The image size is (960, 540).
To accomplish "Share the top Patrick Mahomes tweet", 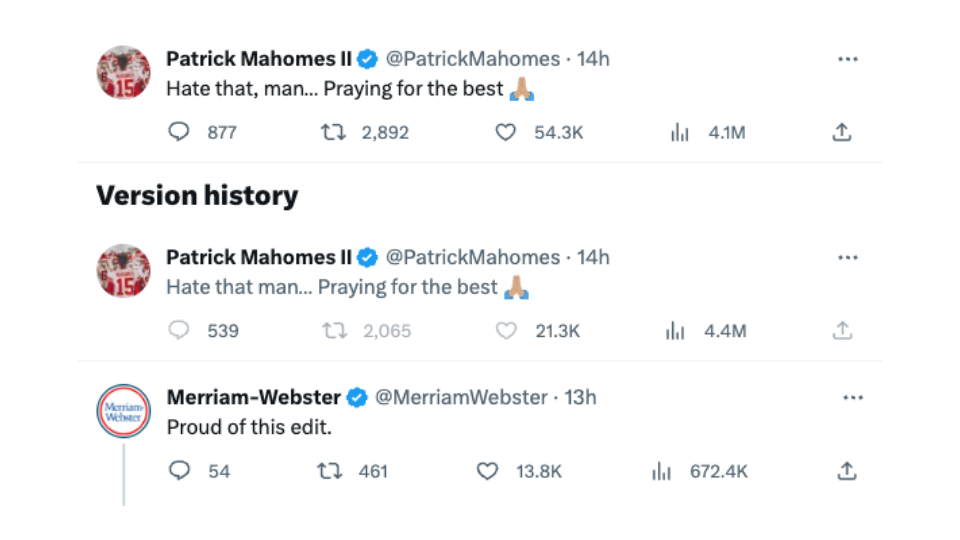I will tap(842, 132).
